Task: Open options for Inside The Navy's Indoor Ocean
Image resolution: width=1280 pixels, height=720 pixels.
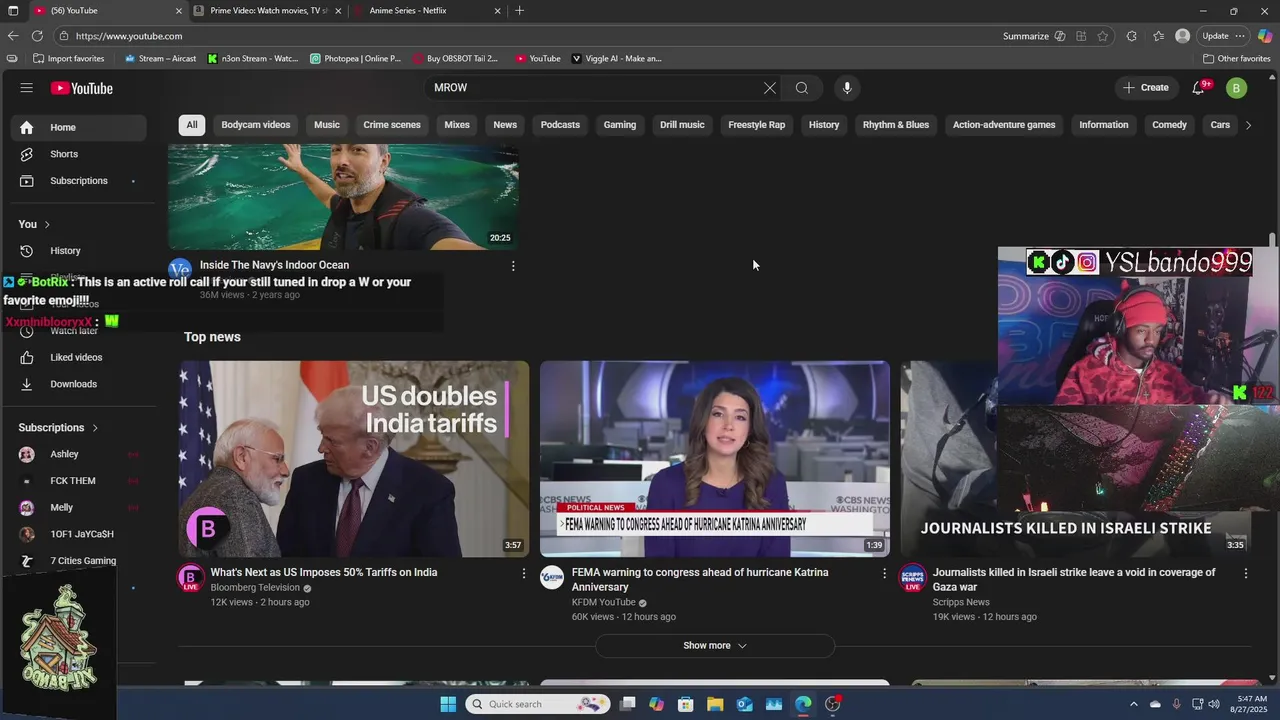Action: point(513,266)
